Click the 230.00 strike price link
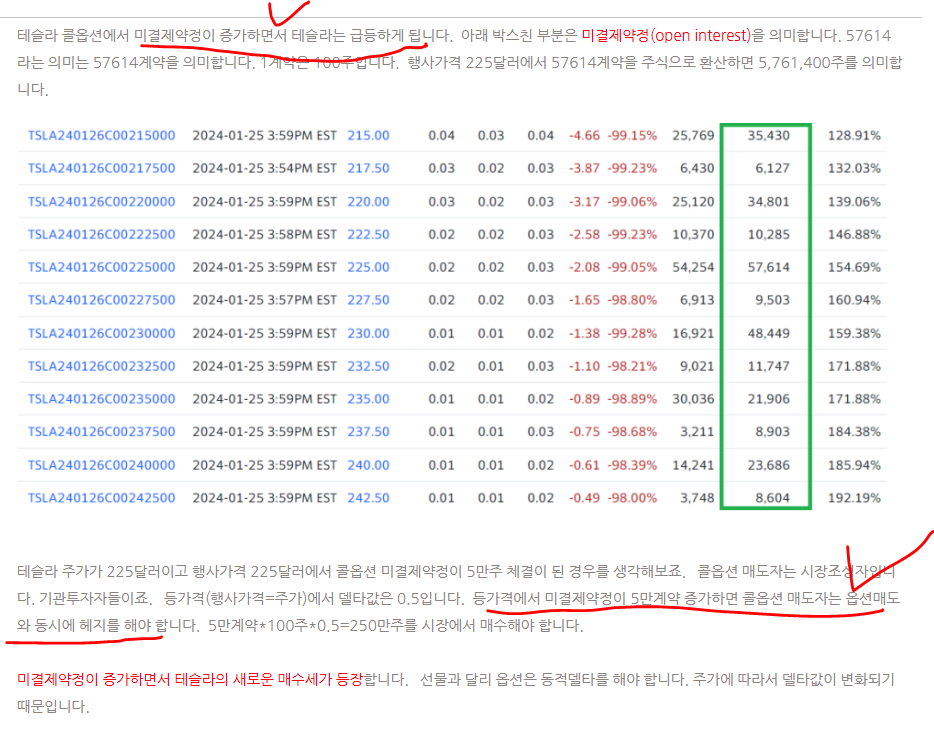The width and height of the screenshot is (934, 743). [x=369, y=334]
